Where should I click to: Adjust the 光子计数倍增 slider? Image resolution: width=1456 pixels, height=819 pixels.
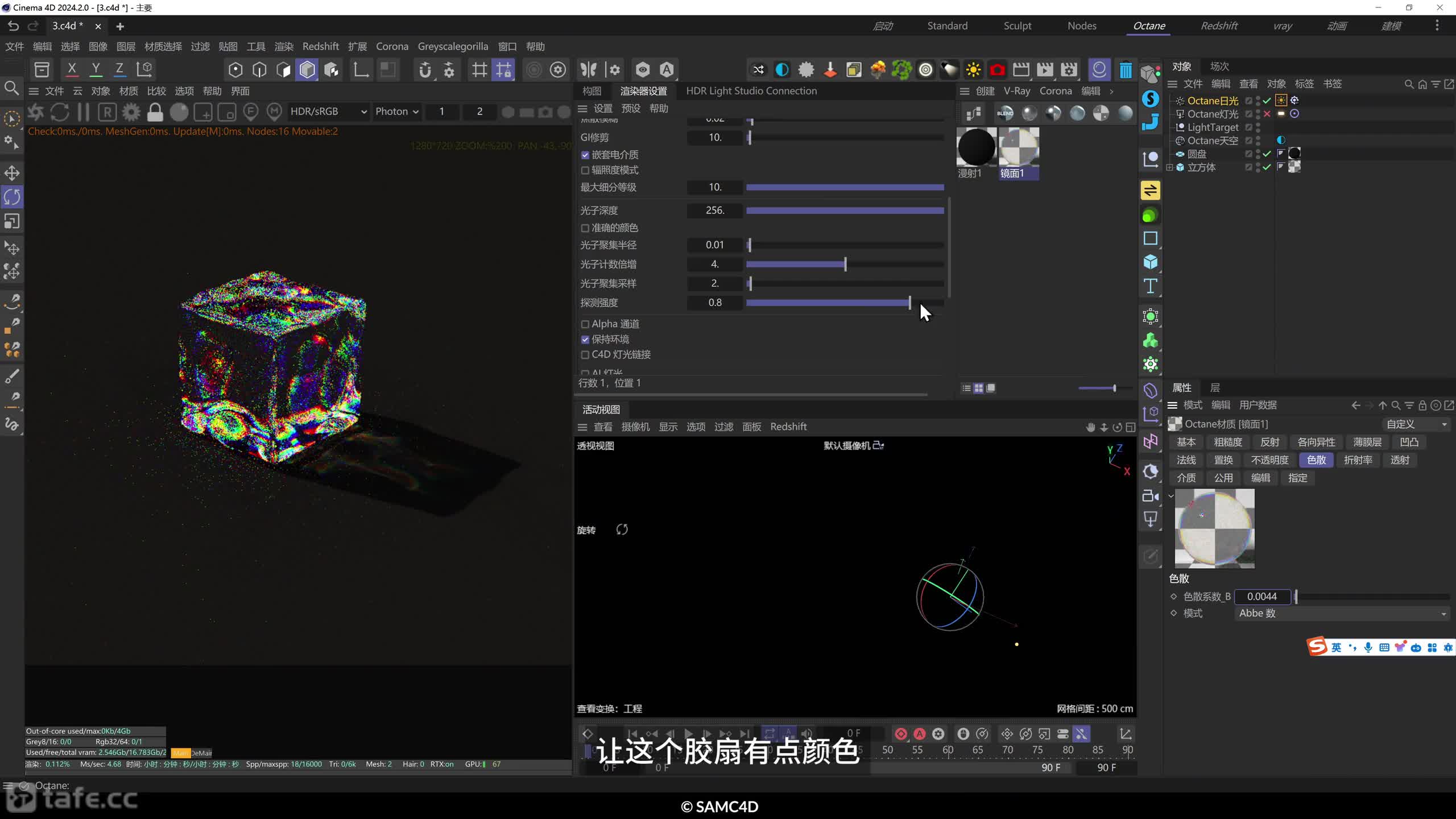[845, 264]
